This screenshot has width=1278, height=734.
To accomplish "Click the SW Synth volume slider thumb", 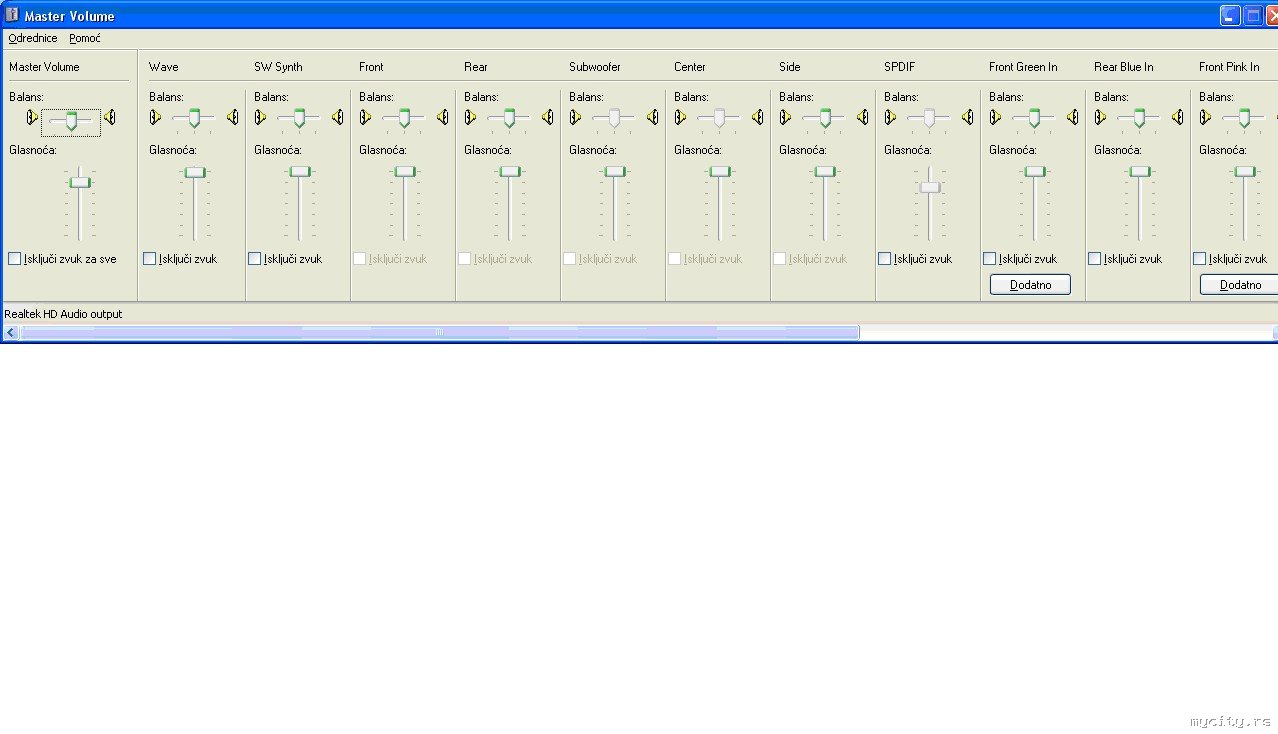I will pyautogui.click(x=300, y=172).
